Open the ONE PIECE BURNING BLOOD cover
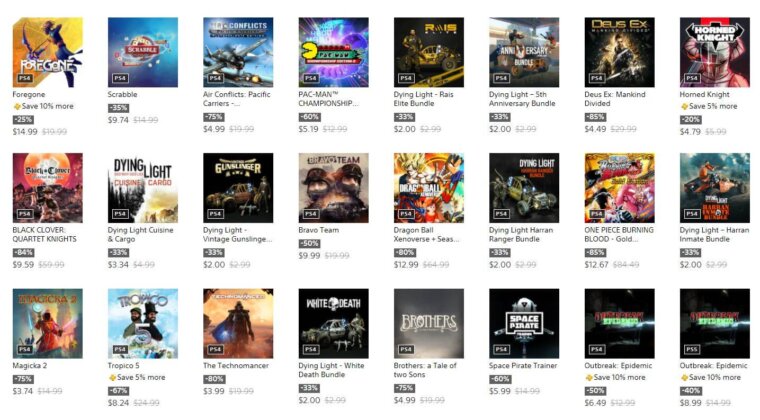This screenshot has height=420, width=760. [x=619, y=188]
